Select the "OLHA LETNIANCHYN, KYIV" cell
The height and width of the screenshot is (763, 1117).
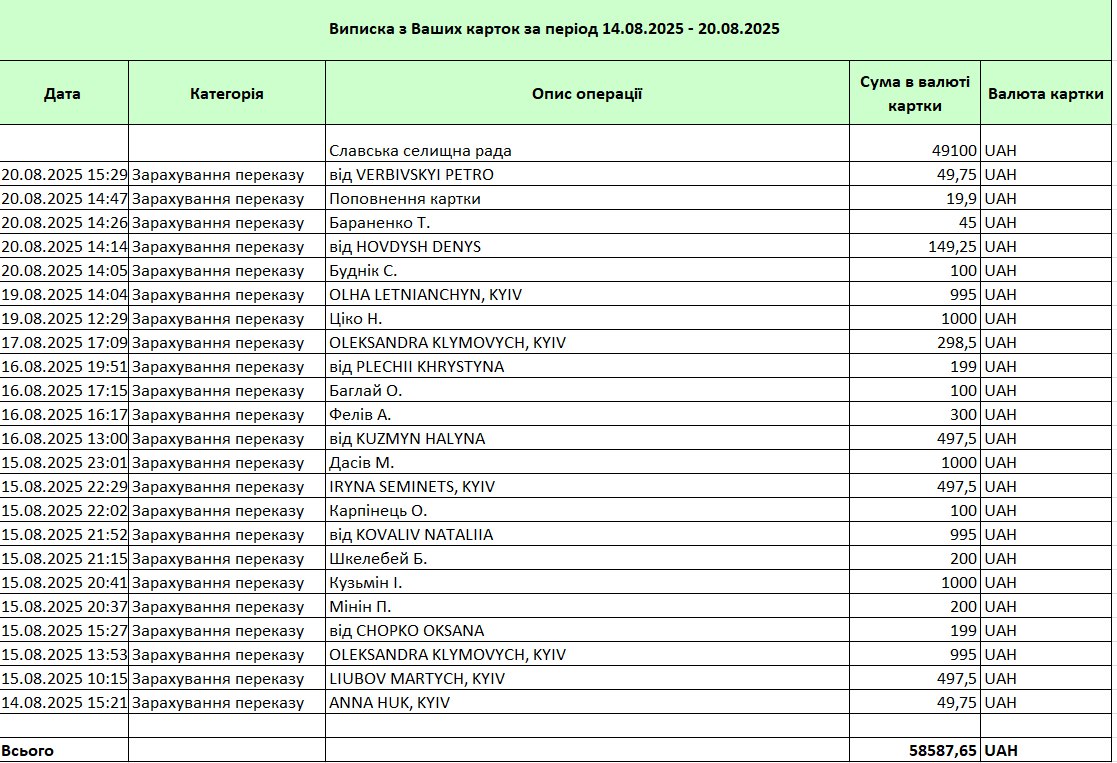(x=426, y=295)
